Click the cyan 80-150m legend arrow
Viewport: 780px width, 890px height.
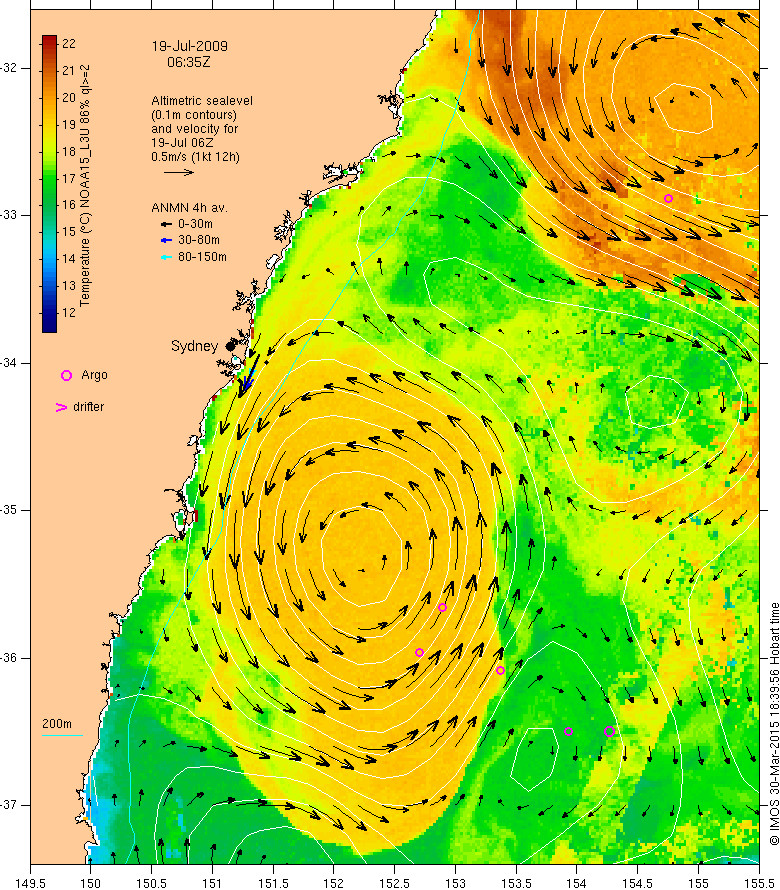point(166,257)
